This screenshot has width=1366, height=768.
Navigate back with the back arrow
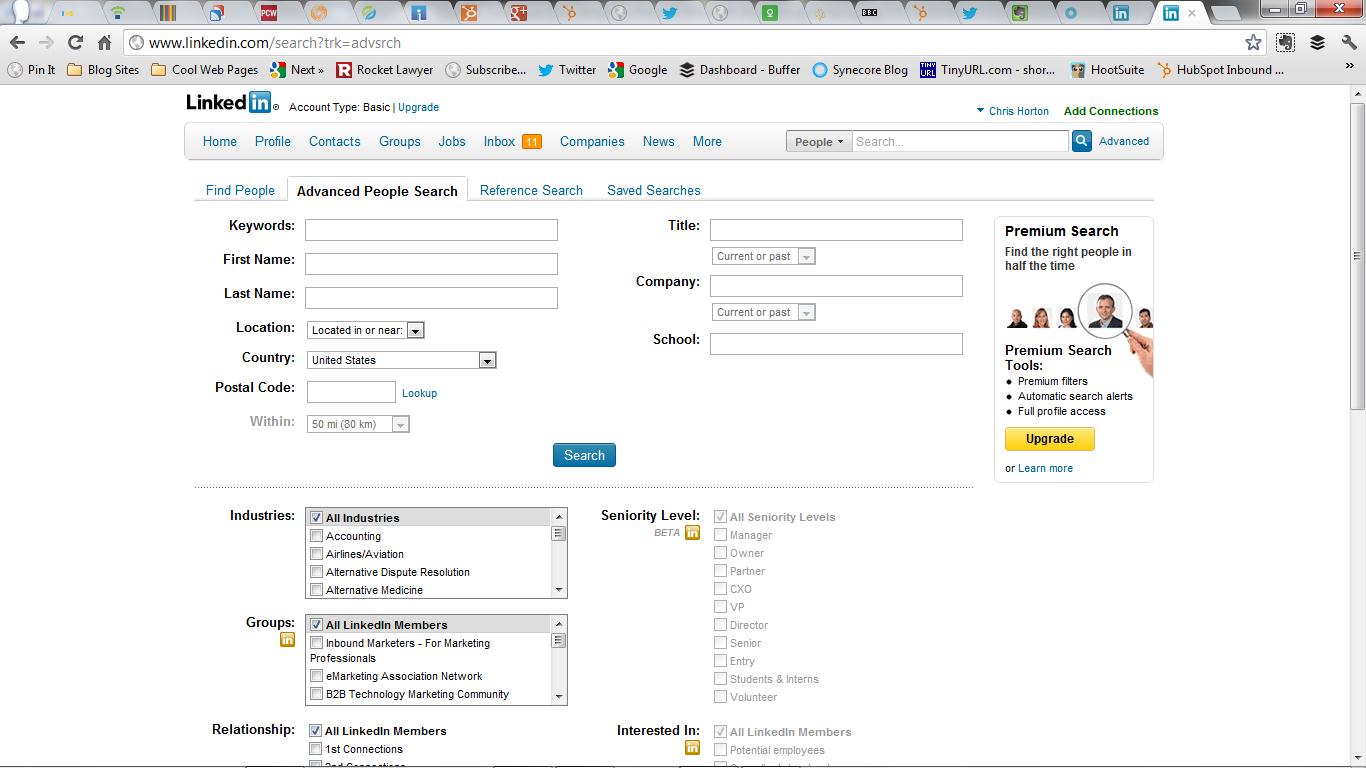17,43
